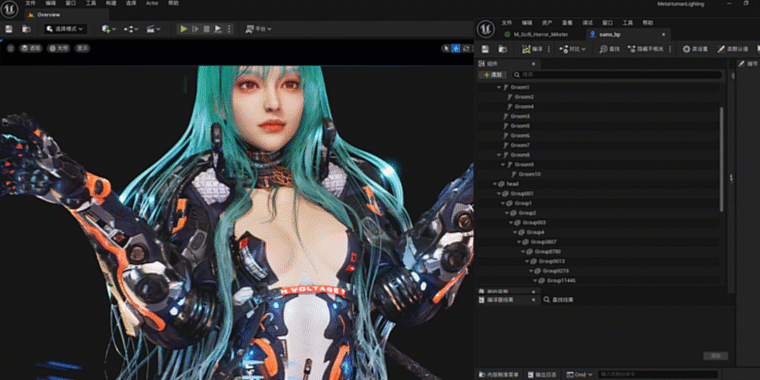Screen dimensions: 760x380
Task: Collapse the Groom1 tree node
Action: 499,87
